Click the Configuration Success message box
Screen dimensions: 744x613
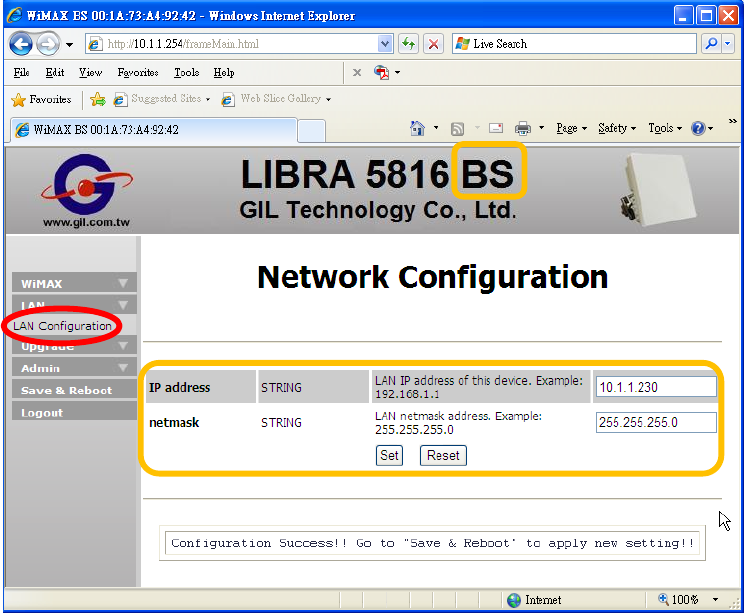(x=432, y=543)
